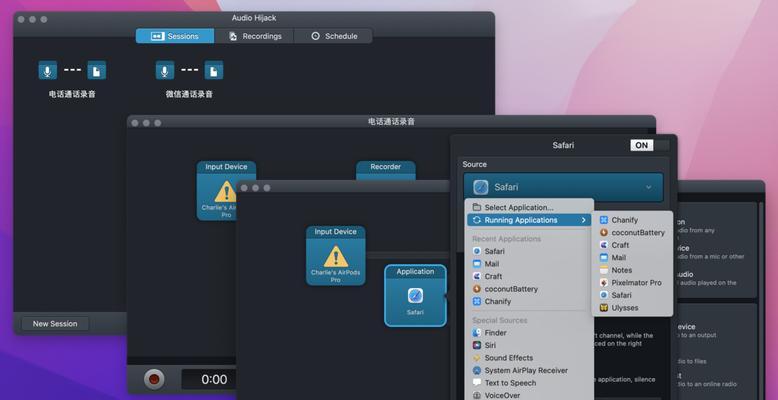778x400 pixels.
Task: Pick Craft in running applications submenu
Action: tap(634, 245)
